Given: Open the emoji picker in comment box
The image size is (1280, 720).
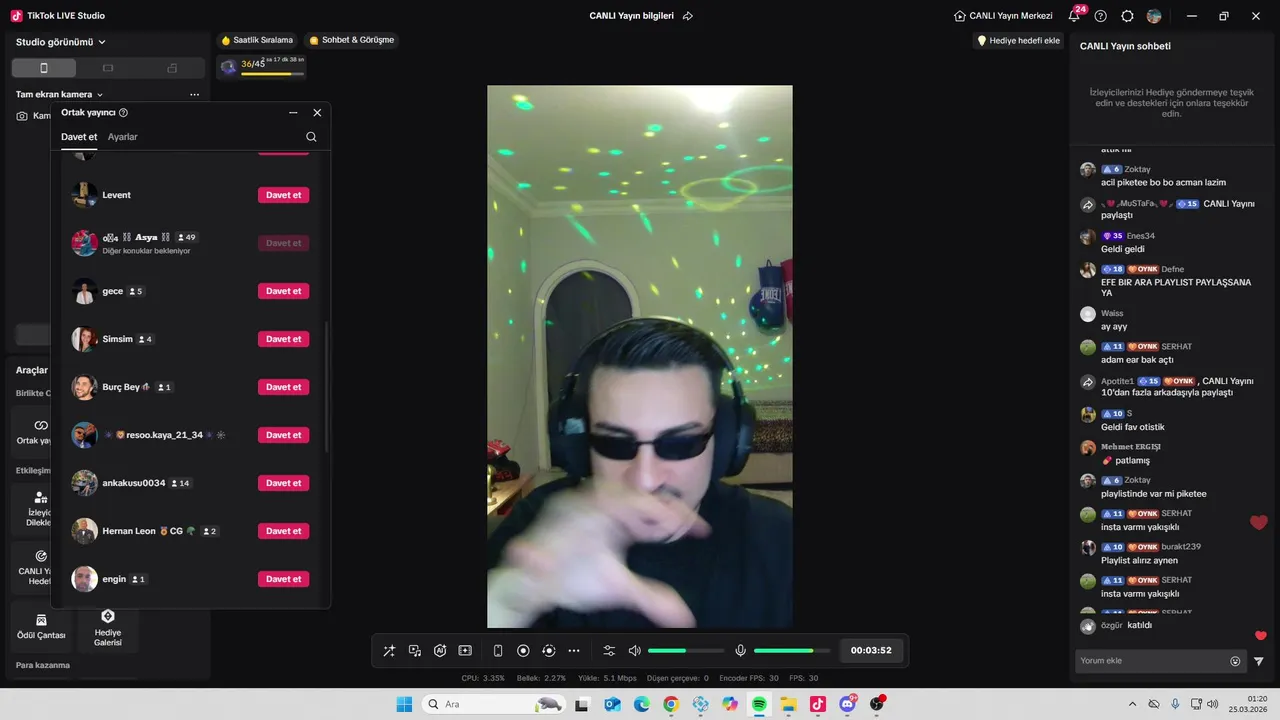Looking at the screenshot, I should (x=1235, y=661).
